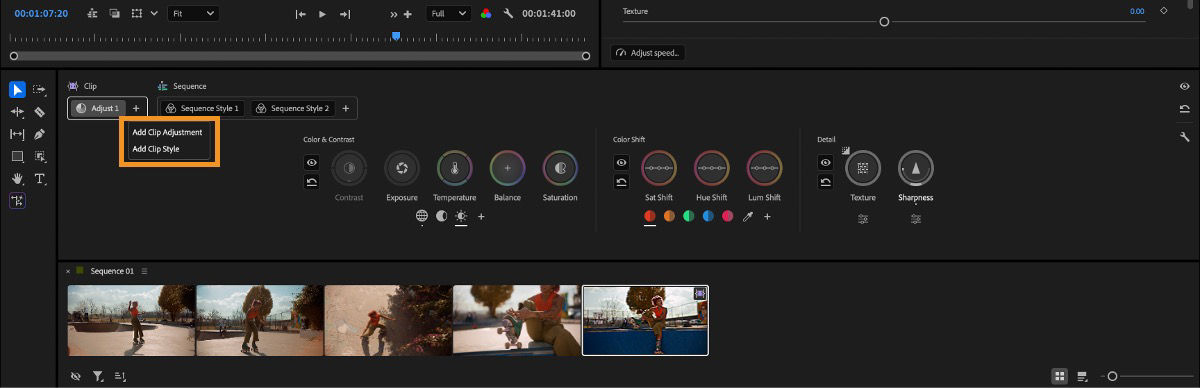This screenshot has height=388, width=1200.
Task: Open the Fit zoom level dropdown
Action: [x=193, y=14]
